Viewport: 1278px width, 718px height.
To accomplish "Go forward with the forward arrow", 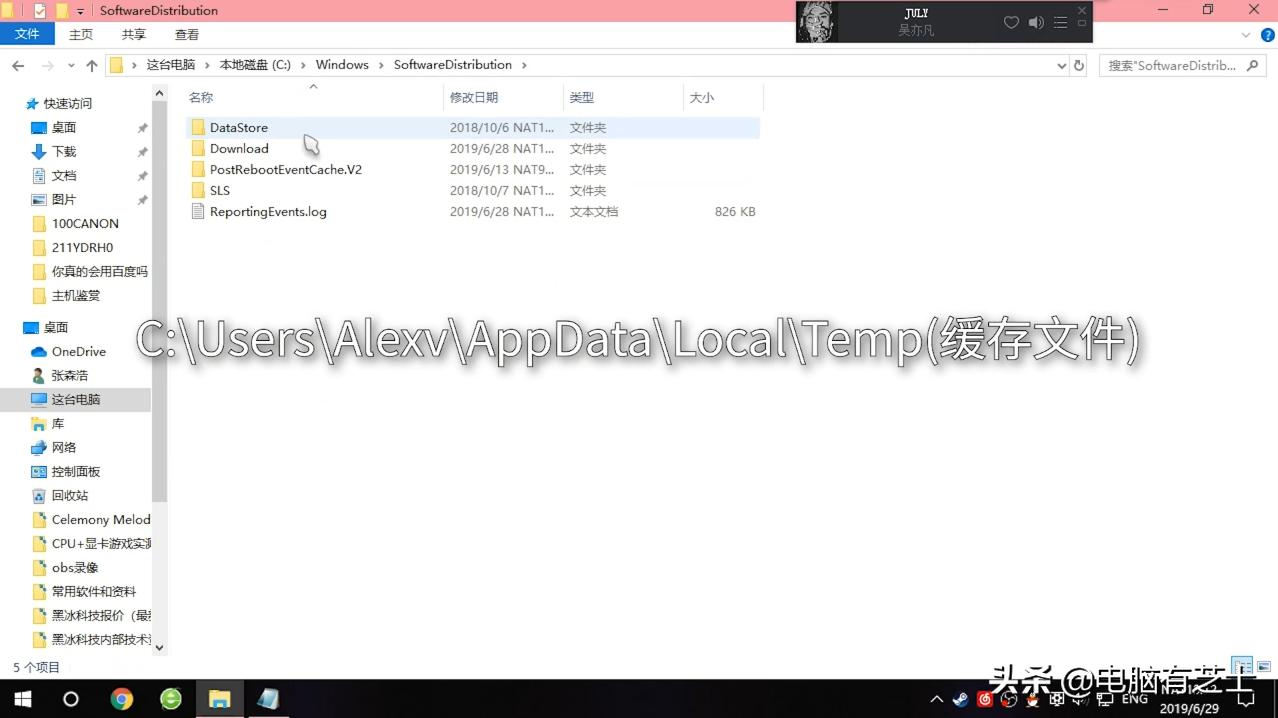I will click(48, 65).
